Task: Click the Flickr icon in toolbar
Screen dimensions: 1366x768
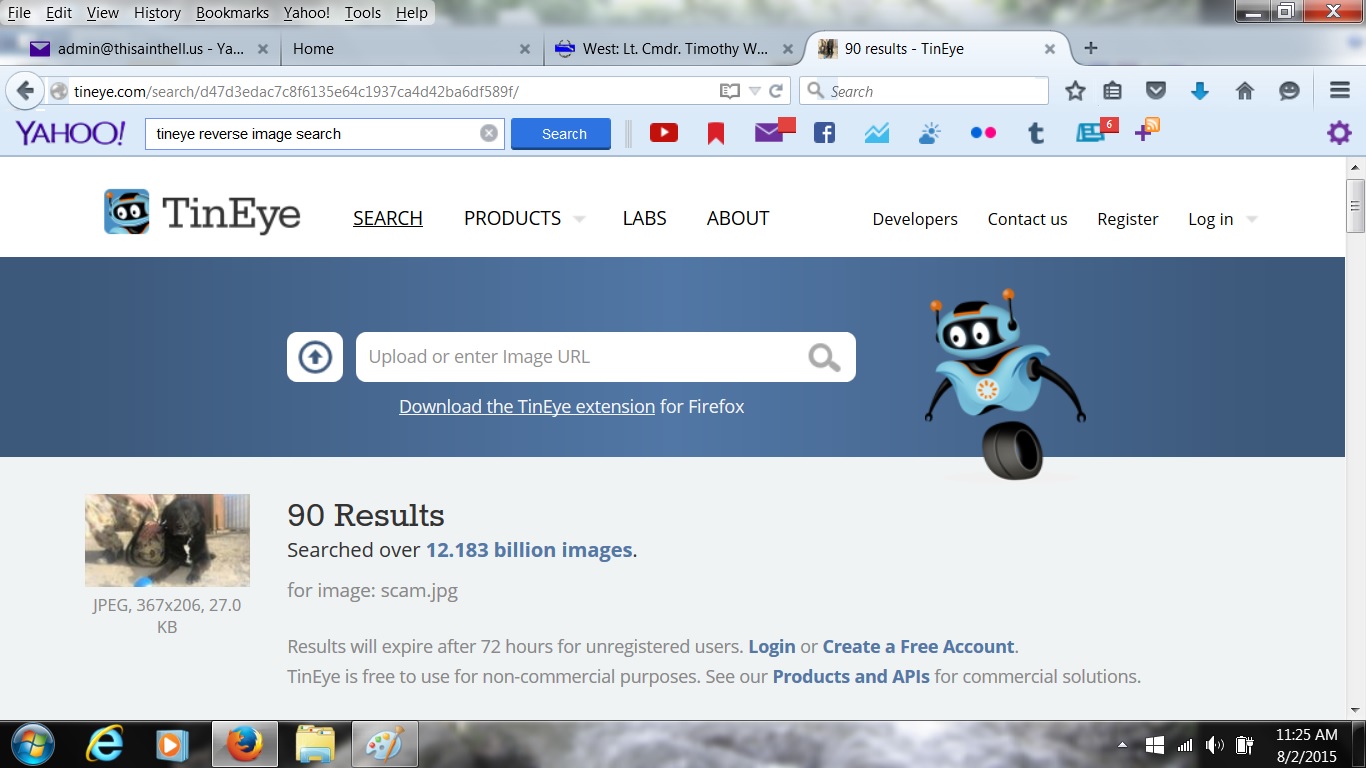Action: pos(983,133)
